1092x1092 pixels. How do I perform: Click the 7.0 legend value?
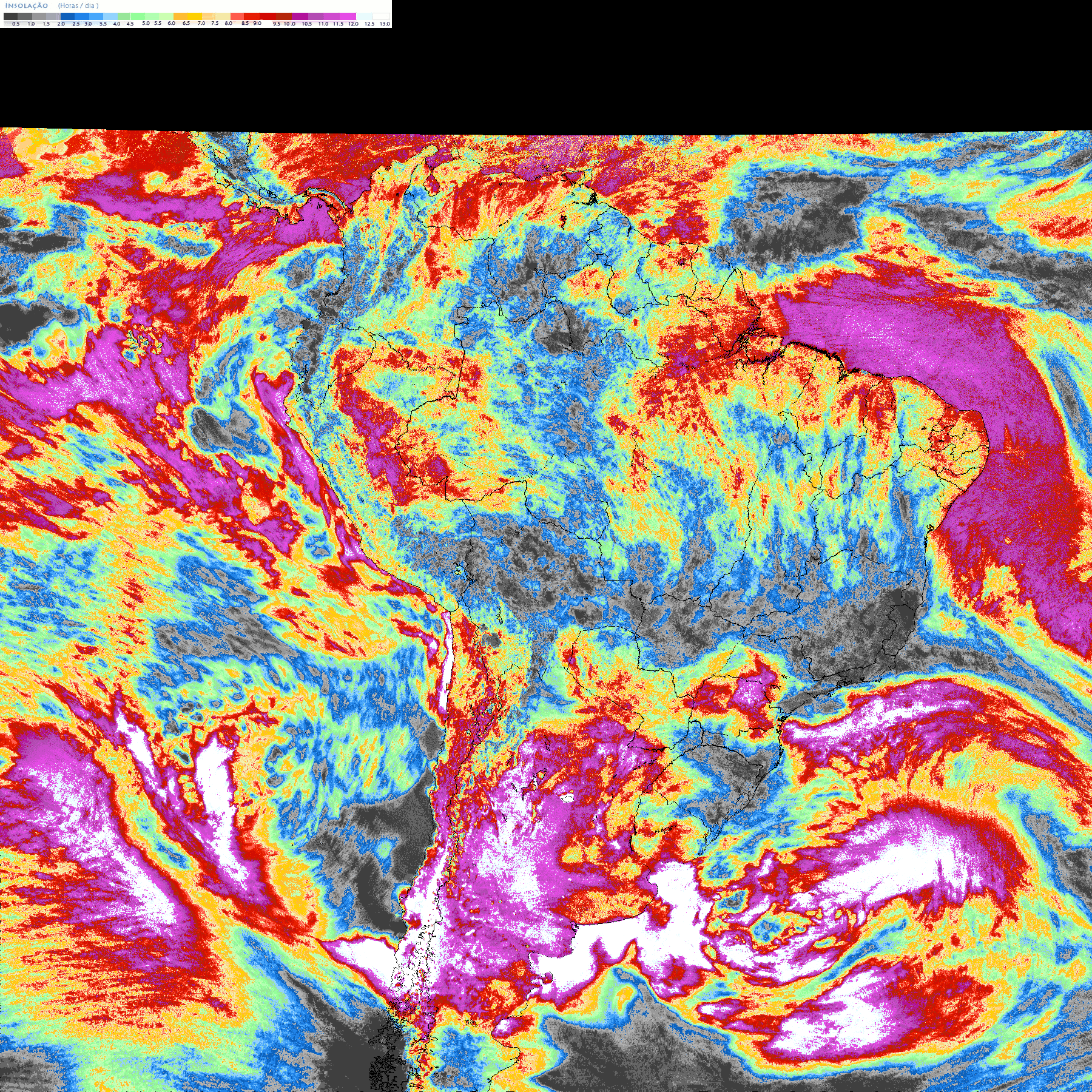201,23
